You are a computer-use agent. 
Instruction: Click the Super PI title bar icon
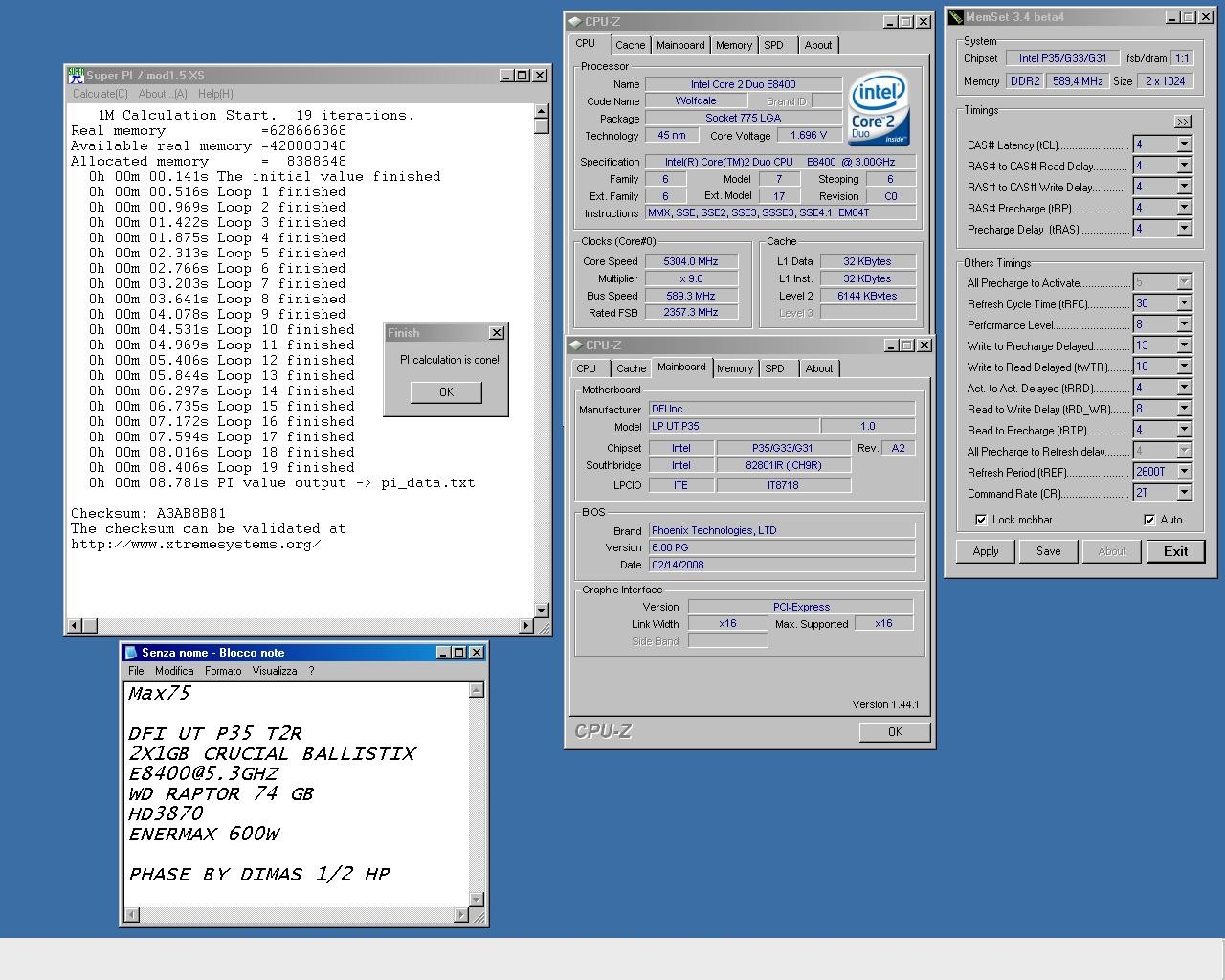pos(76,75)
